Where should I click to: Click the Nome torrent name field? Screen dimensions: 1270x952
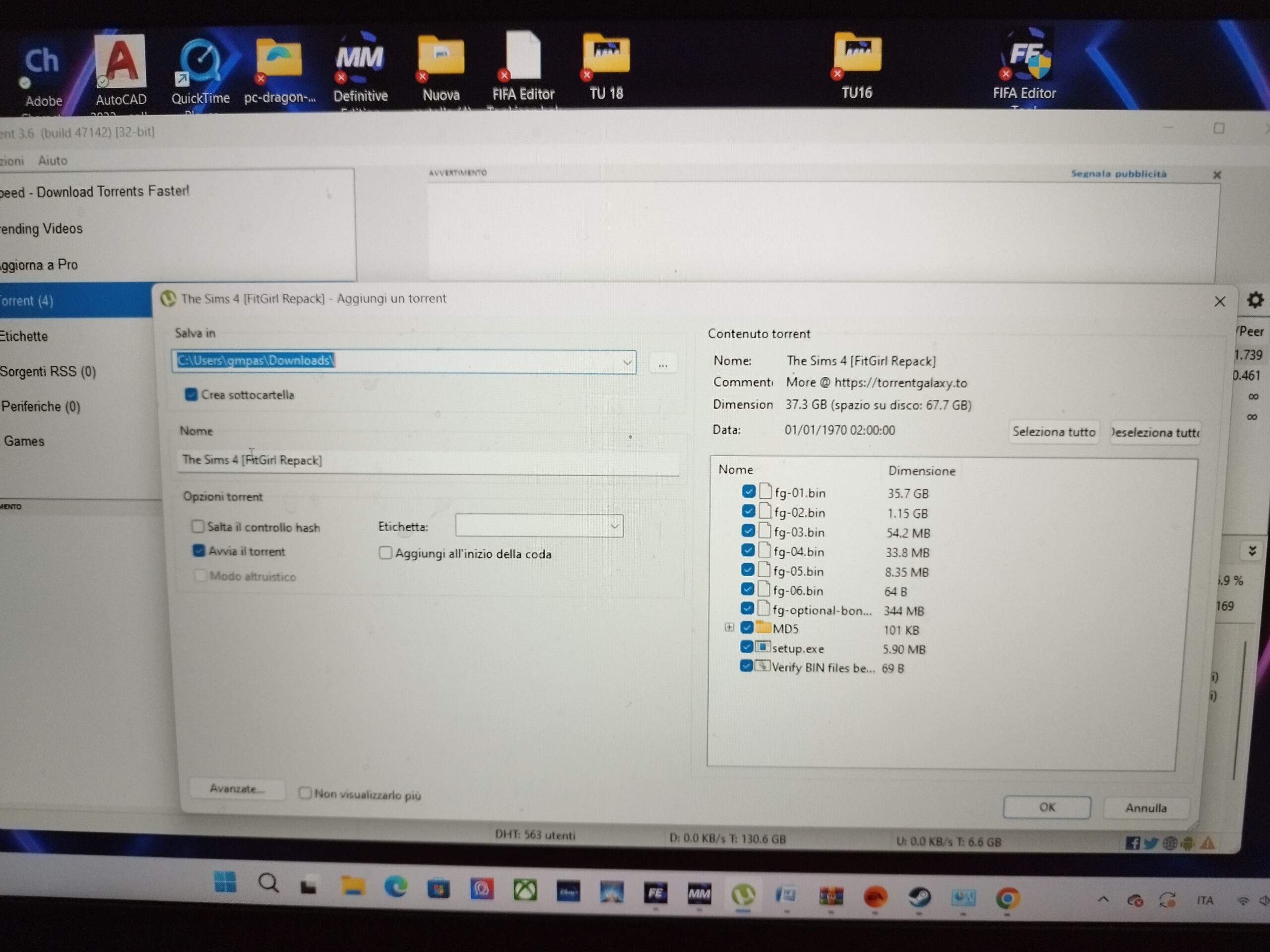tap(428, 460)
